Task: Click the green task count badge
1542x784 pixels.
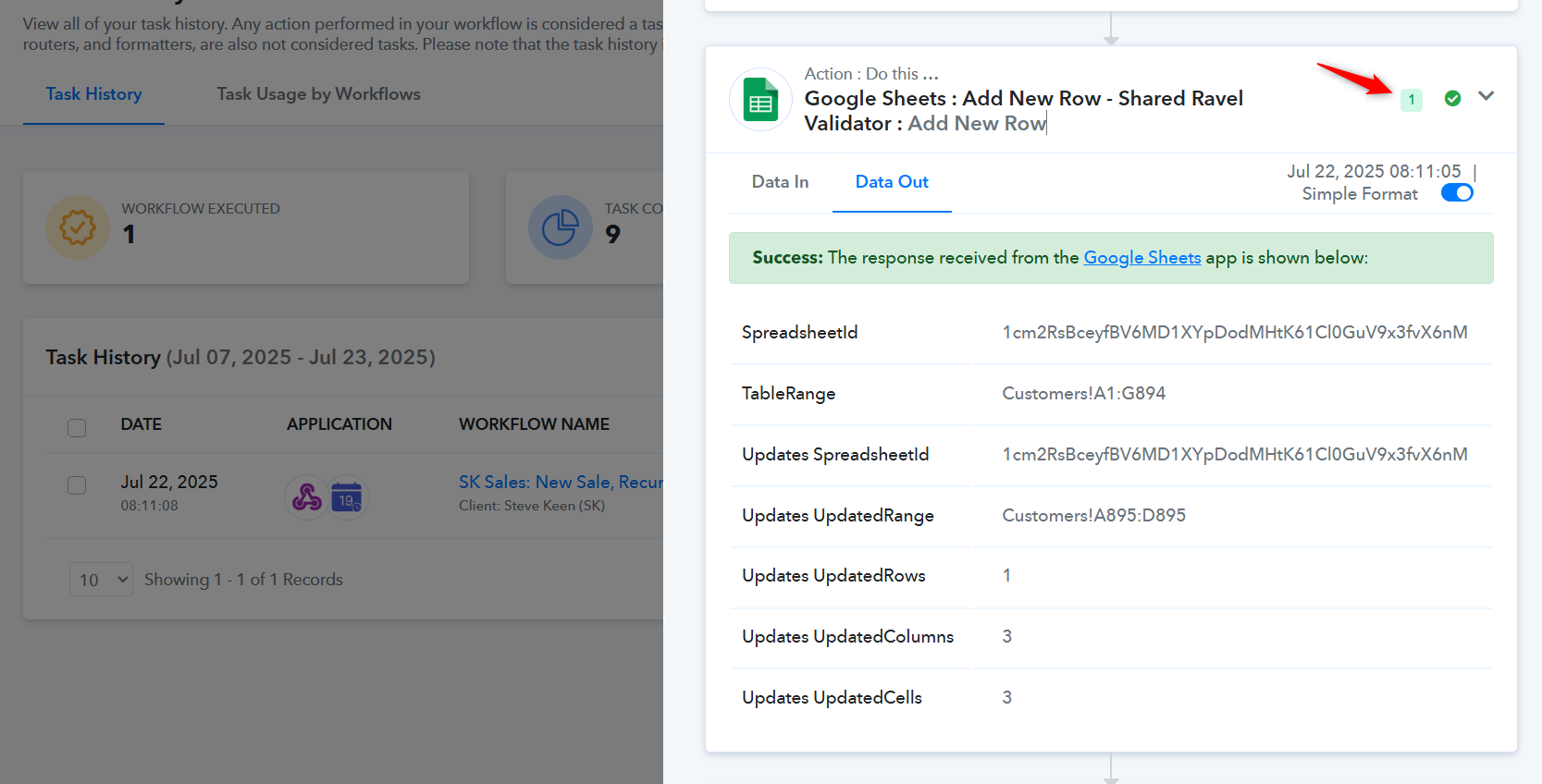Action: [x=1411, y=99]
